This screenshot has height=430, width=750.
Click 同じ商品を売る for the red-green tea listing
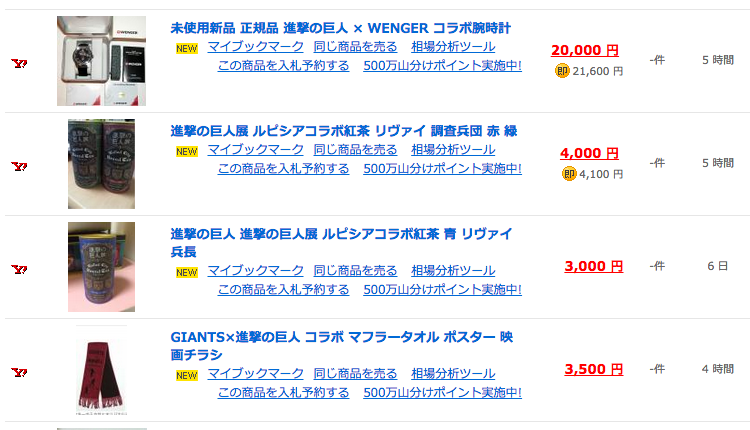355,150
